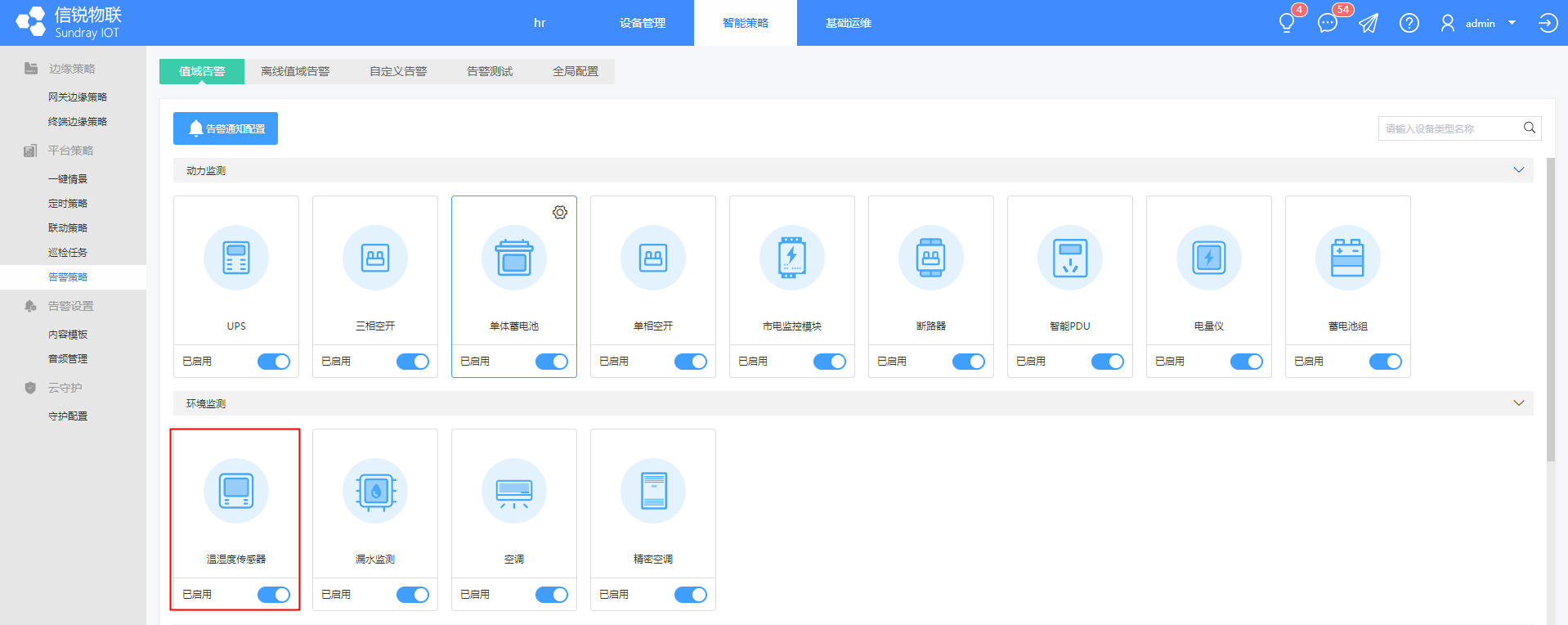Screen dimensions: 1568x625
Task: Open the 漏水监测 device icon
Action: 375,491
